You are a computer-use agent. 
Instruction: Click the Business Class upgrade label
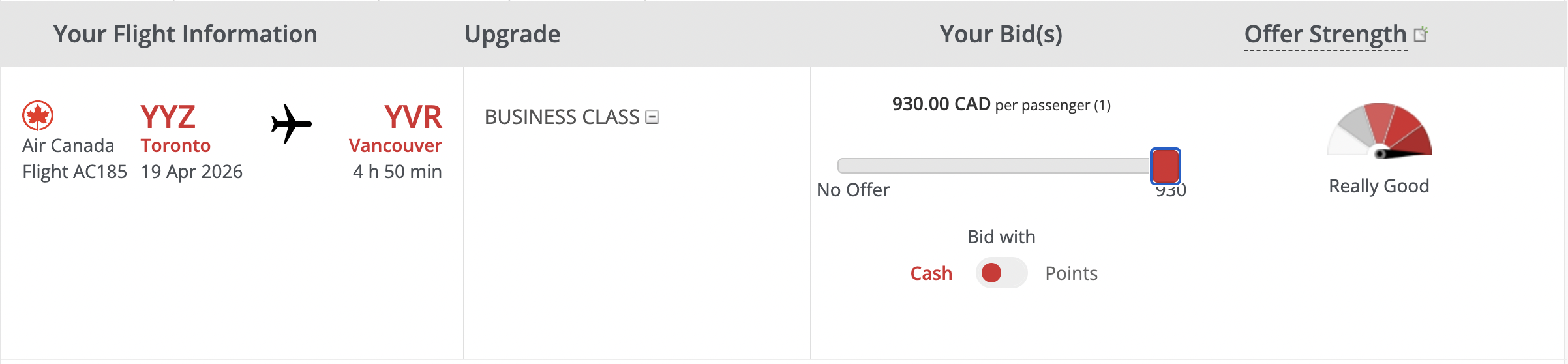(x=562, y=117)
